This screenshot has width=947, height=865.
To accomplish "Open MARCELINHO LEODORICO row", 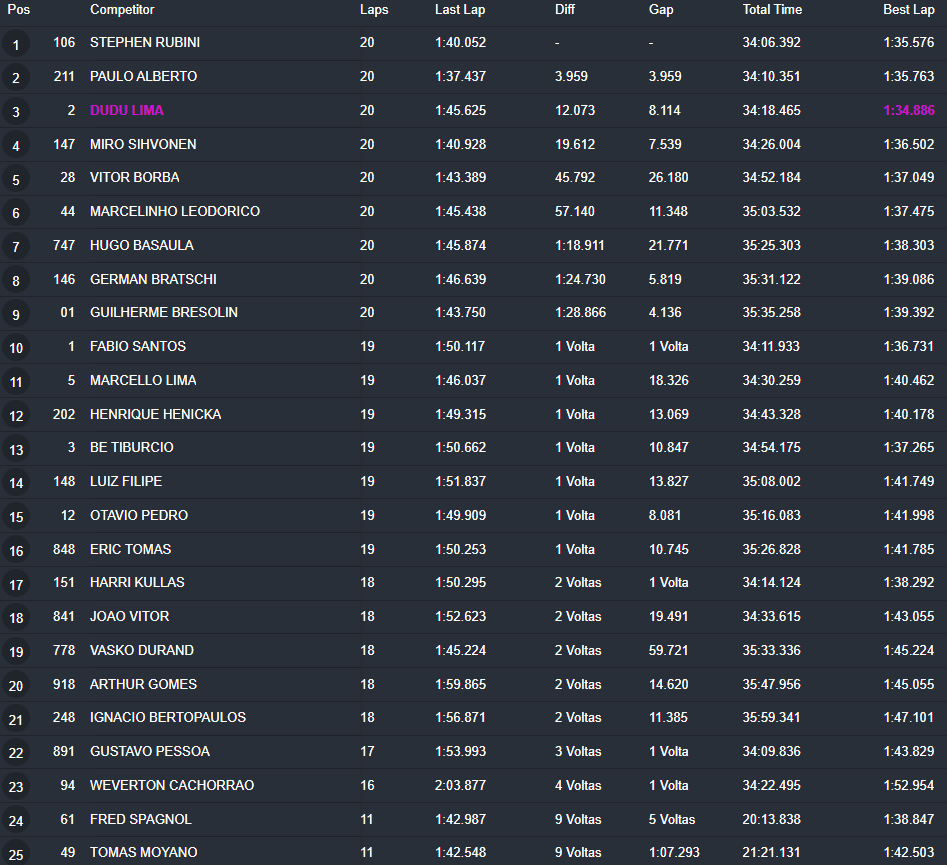I will [474, 211].
